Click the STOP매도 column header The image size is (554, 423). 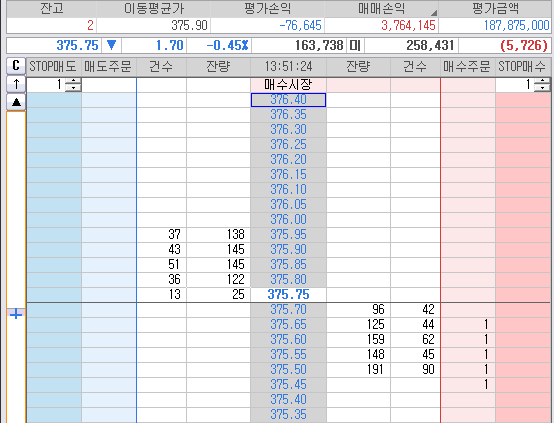coord(54,66)
